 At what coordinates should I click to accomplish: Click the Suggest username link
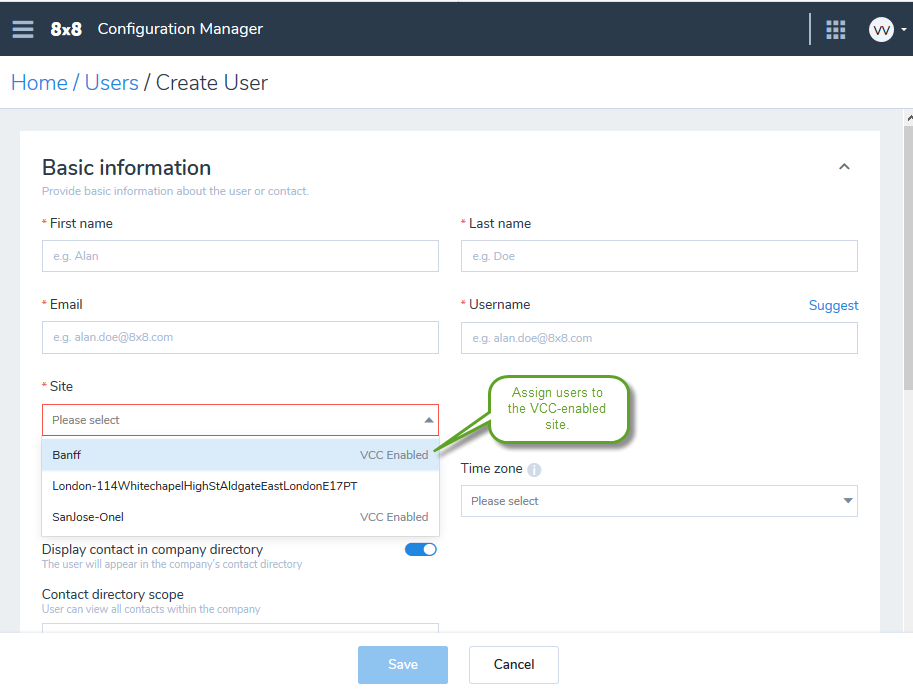click(833, 305)
